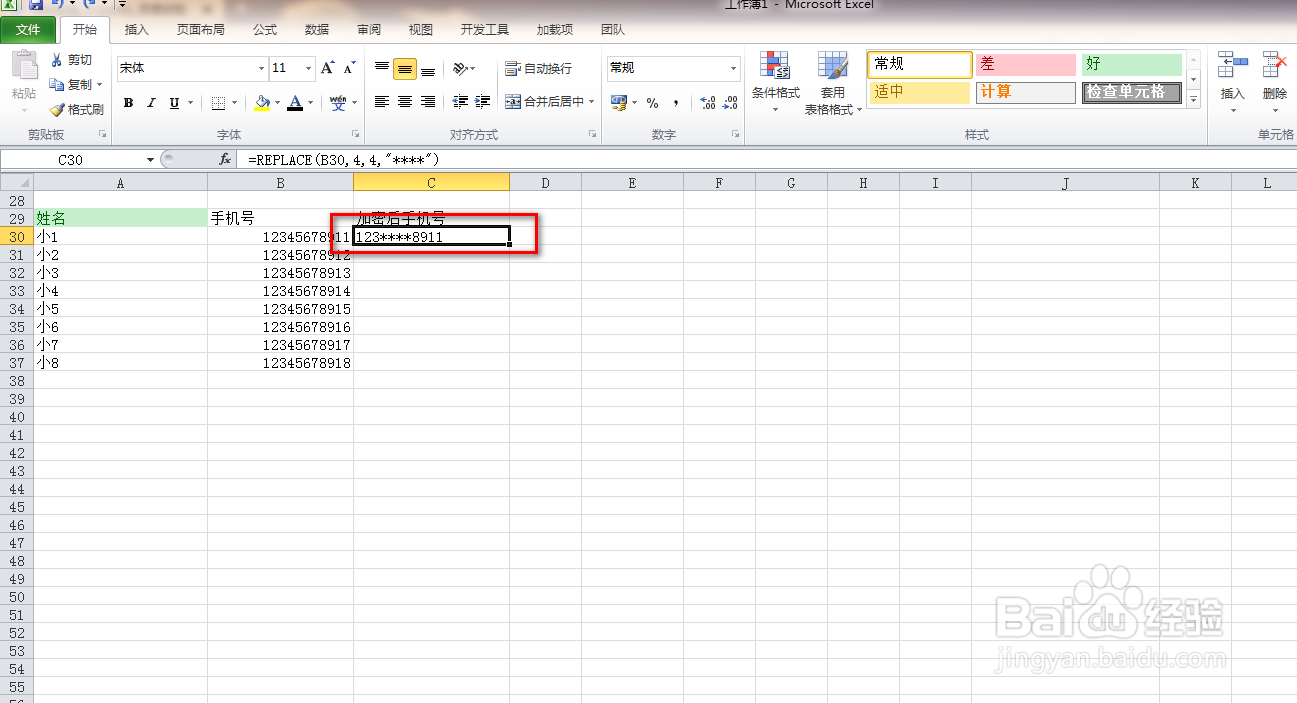Open the font size dropdown (11)

point(308,68)
